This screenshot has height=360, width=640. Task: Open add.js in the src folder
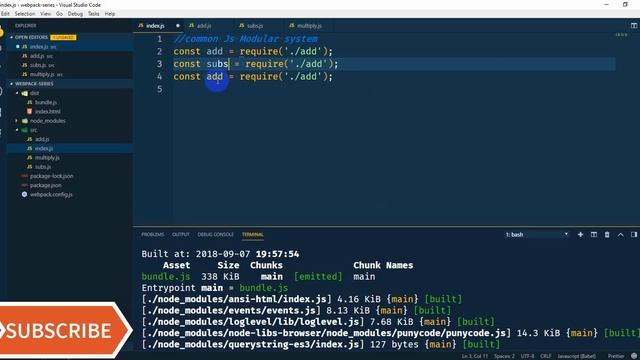[69, 139]
